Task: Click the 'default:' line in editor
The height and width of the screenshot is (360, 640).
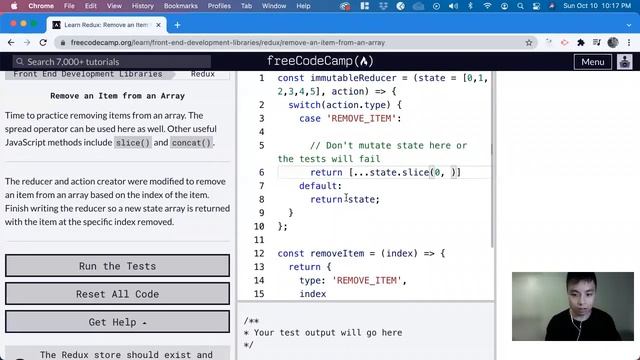Action: coord(320,186)
